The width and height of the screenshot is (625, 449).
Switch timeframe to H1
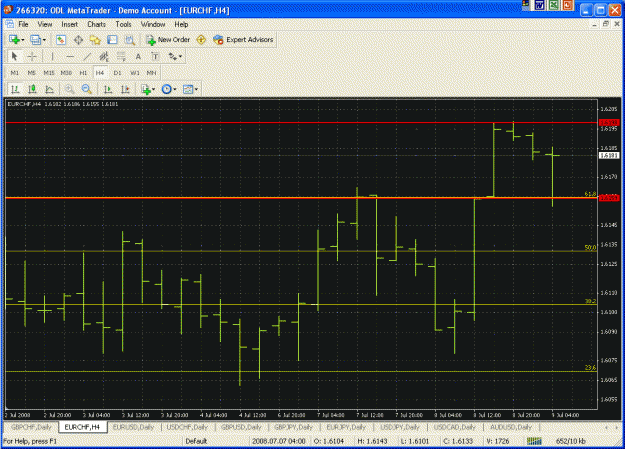coord(83,73)
